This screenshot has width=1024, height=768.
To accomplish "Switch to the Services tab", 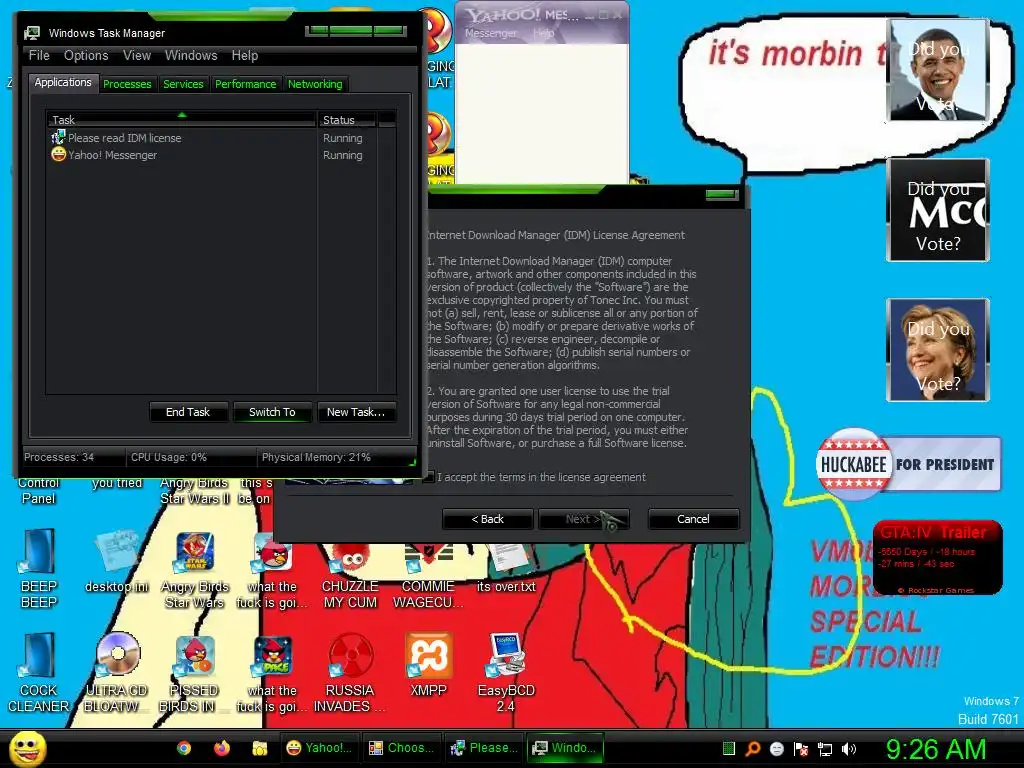I will point(184,84).
